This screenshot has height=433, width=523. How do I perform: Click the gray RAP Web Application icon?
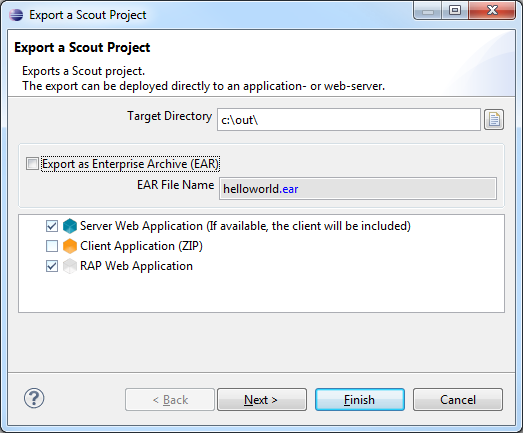[70, 266]
